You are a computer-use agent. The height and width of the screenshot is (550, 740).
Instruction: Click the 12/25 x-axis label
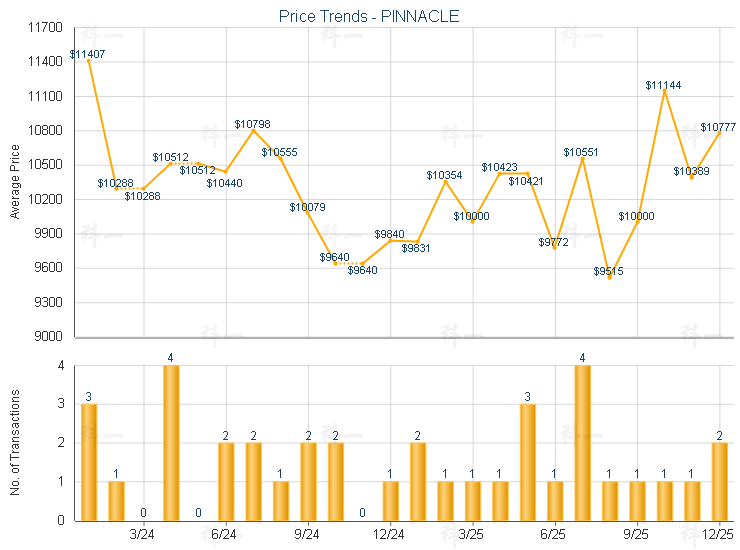point(719,536)
